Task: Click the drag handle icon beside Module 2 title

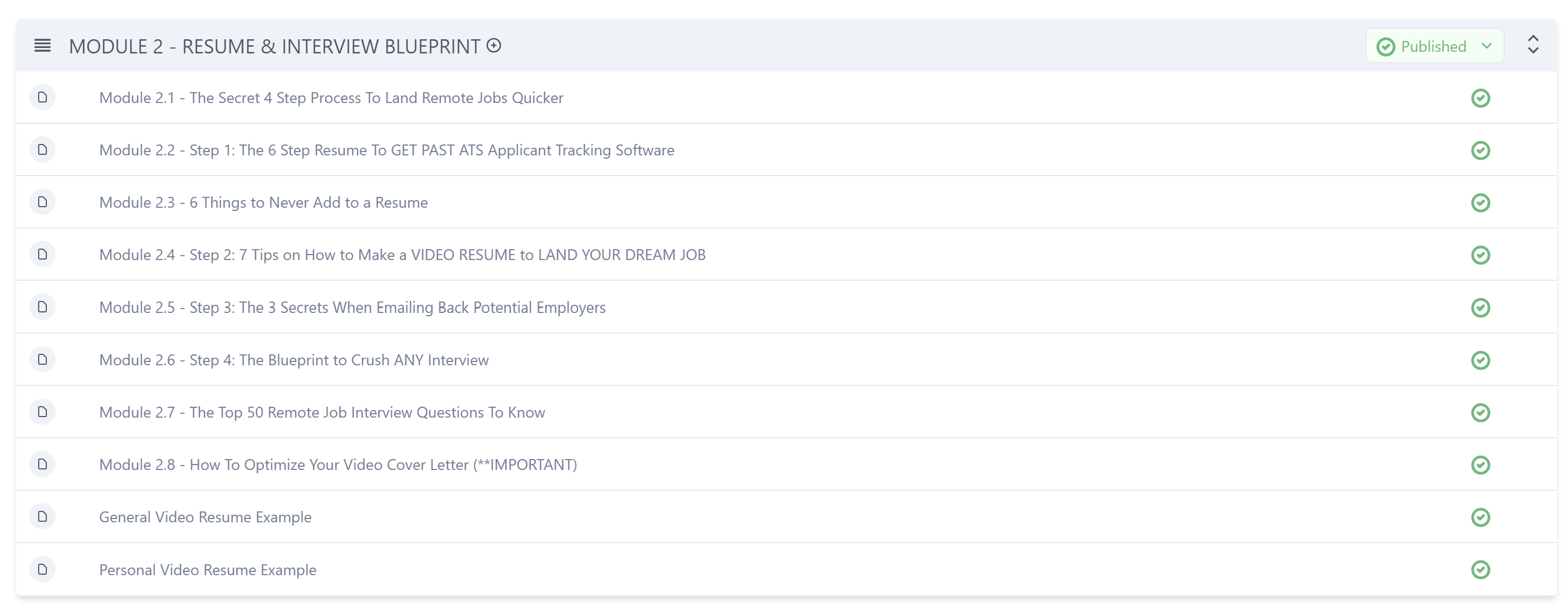Action: pyautogui.click(x=42, y=46)
